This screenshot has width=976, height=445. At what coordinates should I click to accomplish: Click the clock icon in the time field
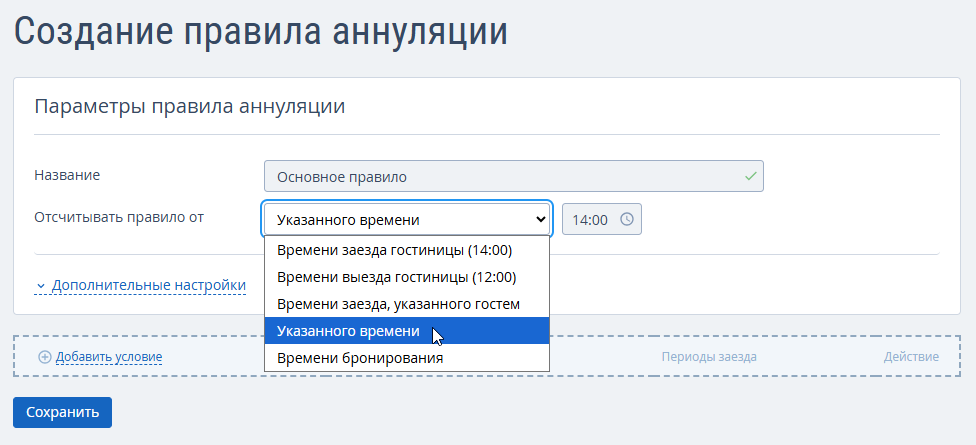pyautogui.click(x=627, y=219)
